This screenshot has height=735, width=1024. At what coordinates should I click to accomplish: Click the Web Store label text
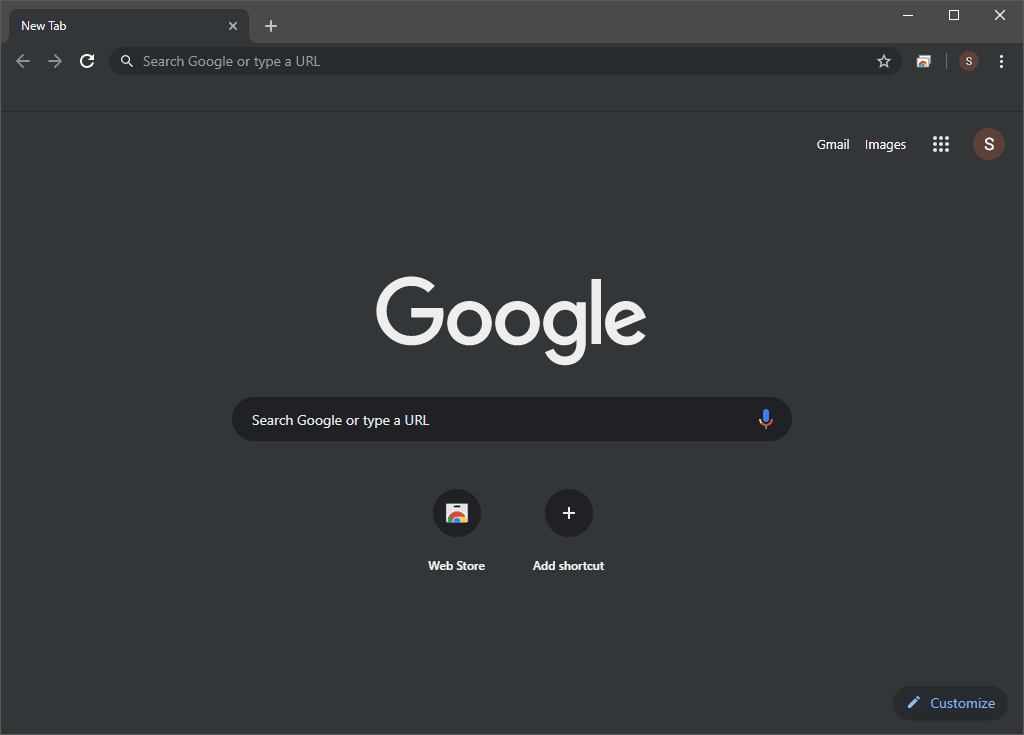point(456,566)
